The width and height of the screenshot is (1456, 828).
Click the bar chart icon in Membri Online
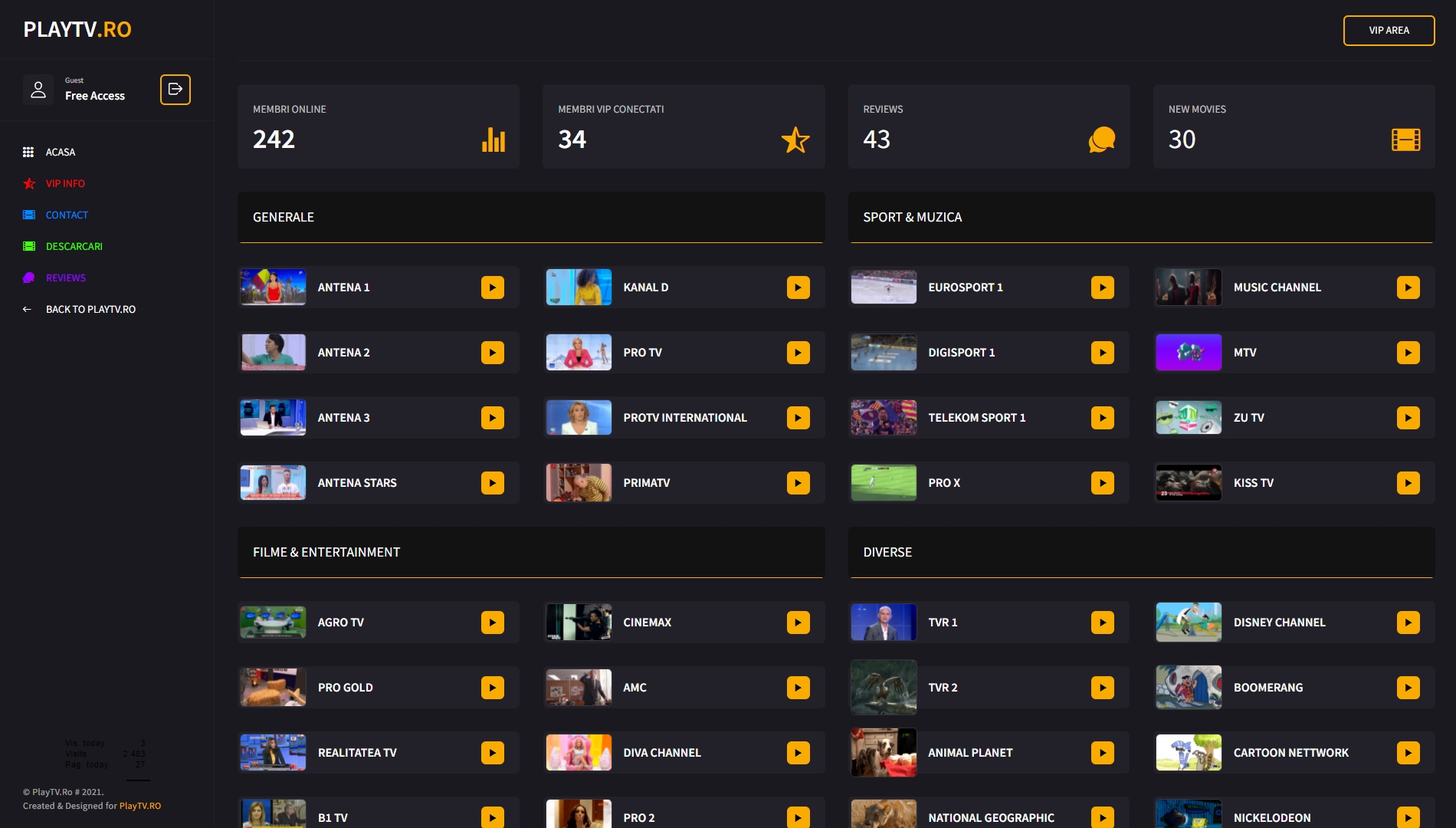[x=493, y=140]
